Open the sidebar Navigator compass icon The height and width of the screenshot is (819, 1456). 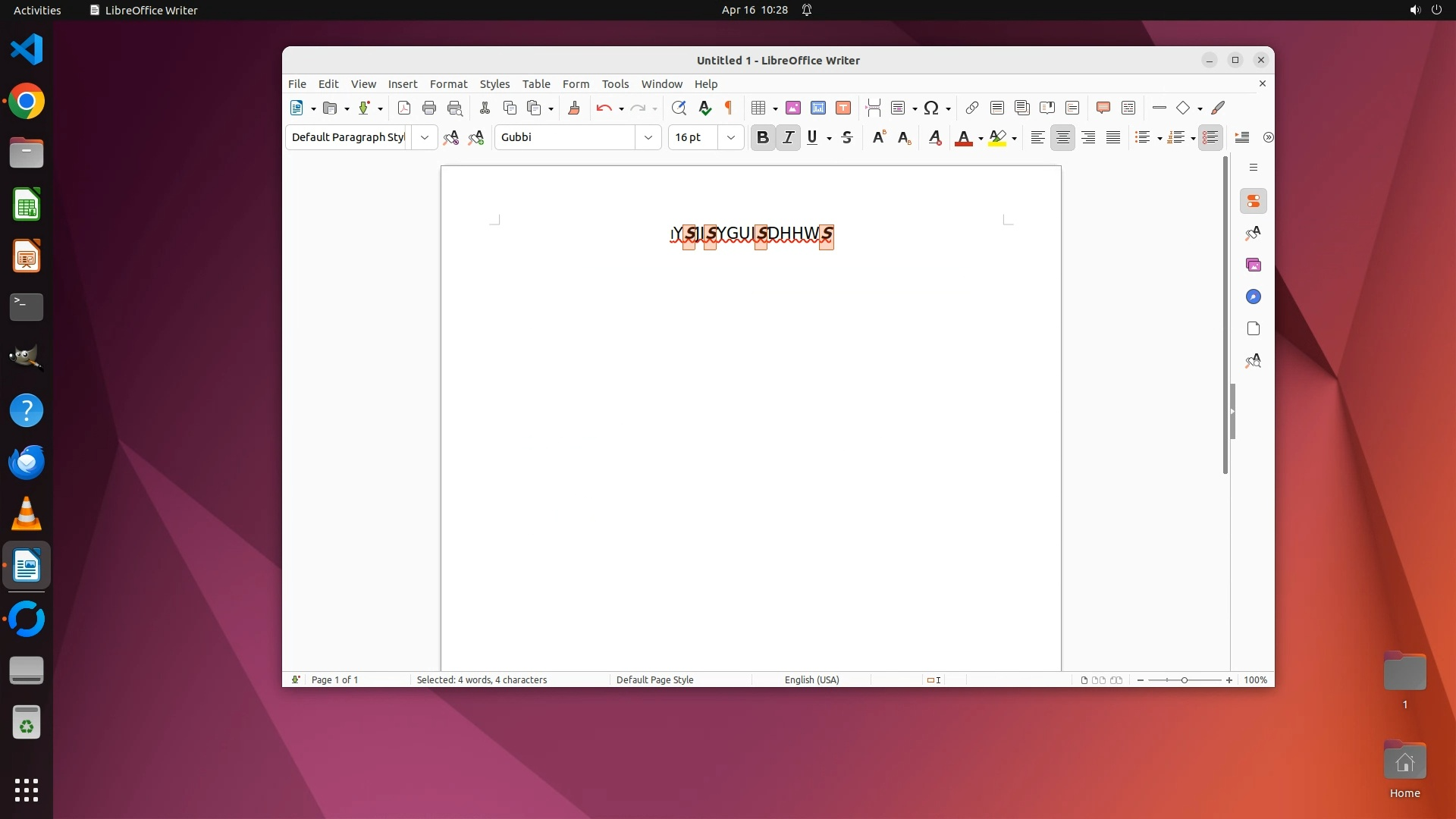[x=1254, y=297]
